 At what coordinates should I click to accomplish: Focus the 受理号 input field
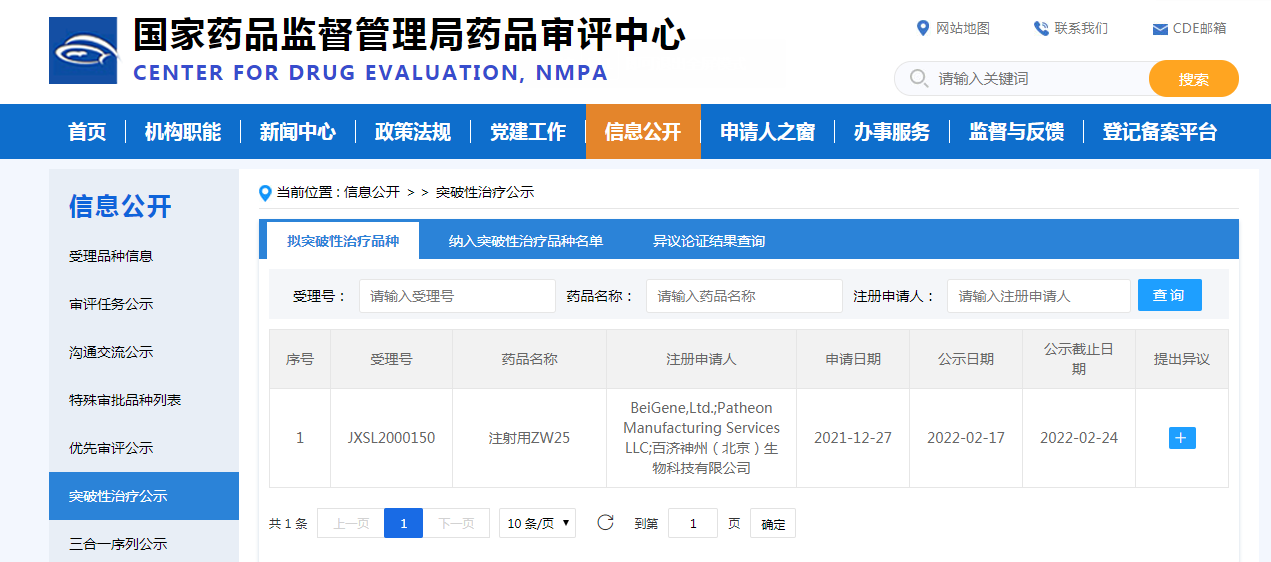pyautogui.click(x=457, y=296)
